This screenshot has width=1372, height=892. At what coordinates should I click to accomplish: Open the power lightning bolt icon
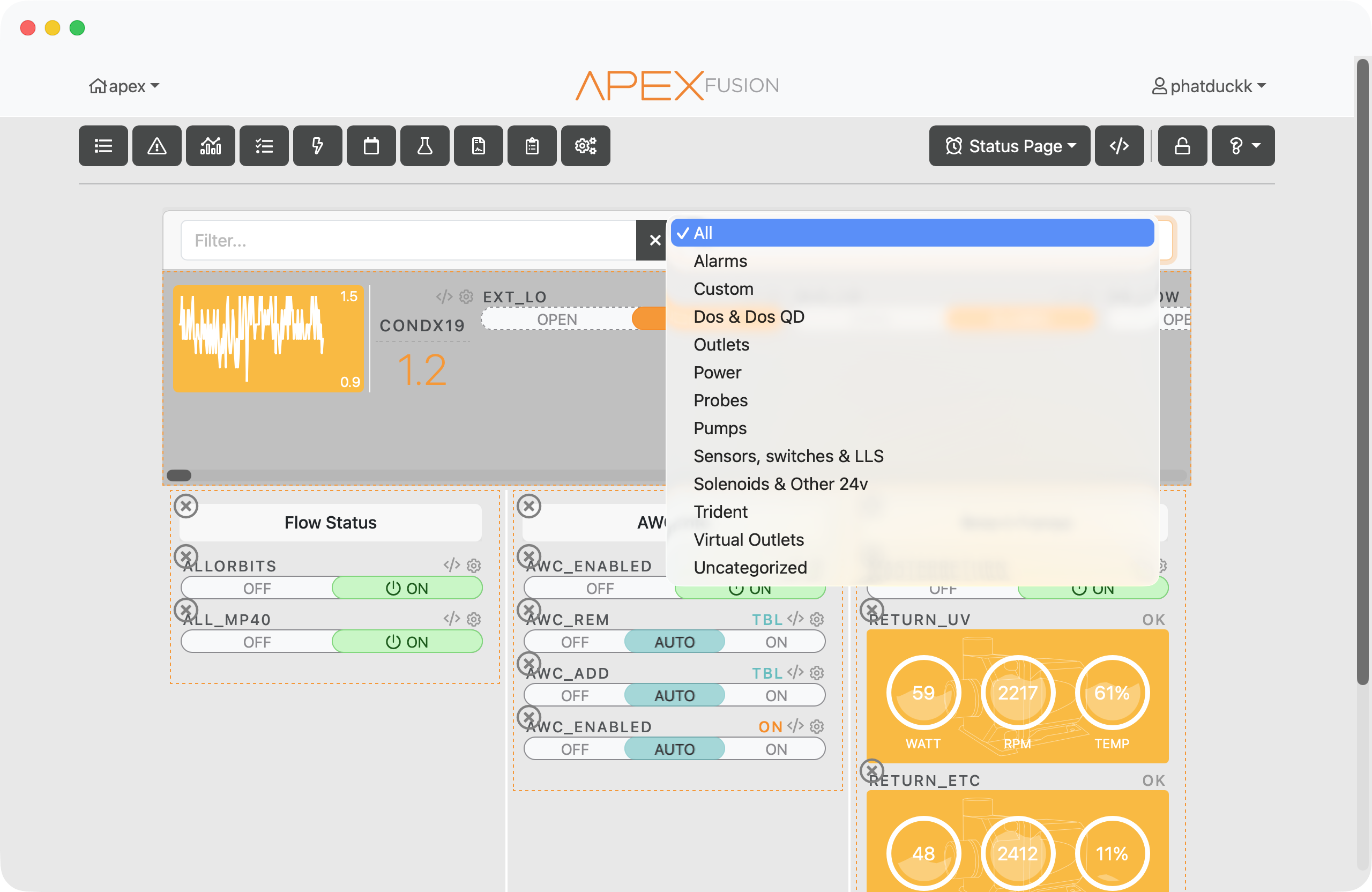pos(318,146)
